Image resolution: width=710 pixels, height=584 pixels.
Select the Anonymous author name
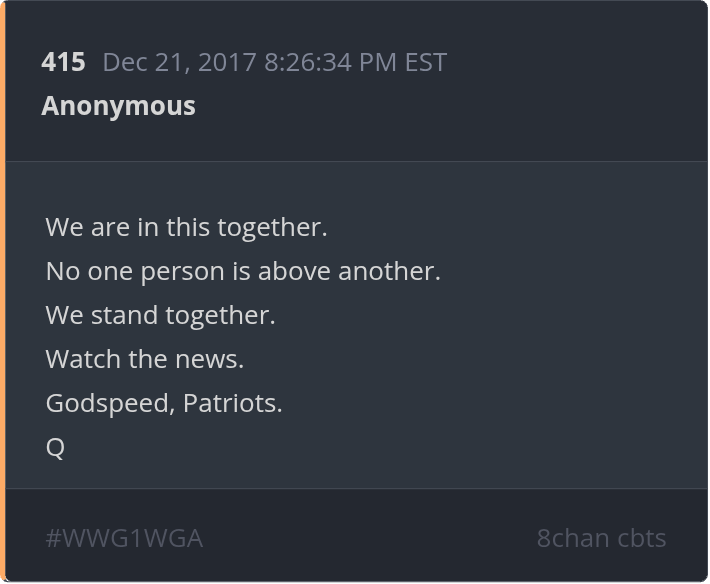click(x=118, y=106)
